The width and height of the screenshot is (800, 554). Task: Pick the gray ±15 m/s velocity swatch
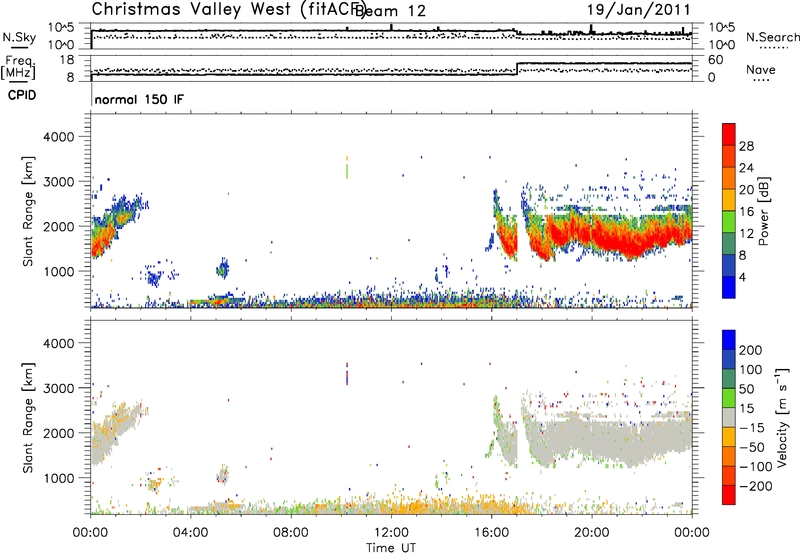click(x=729, y=417)
